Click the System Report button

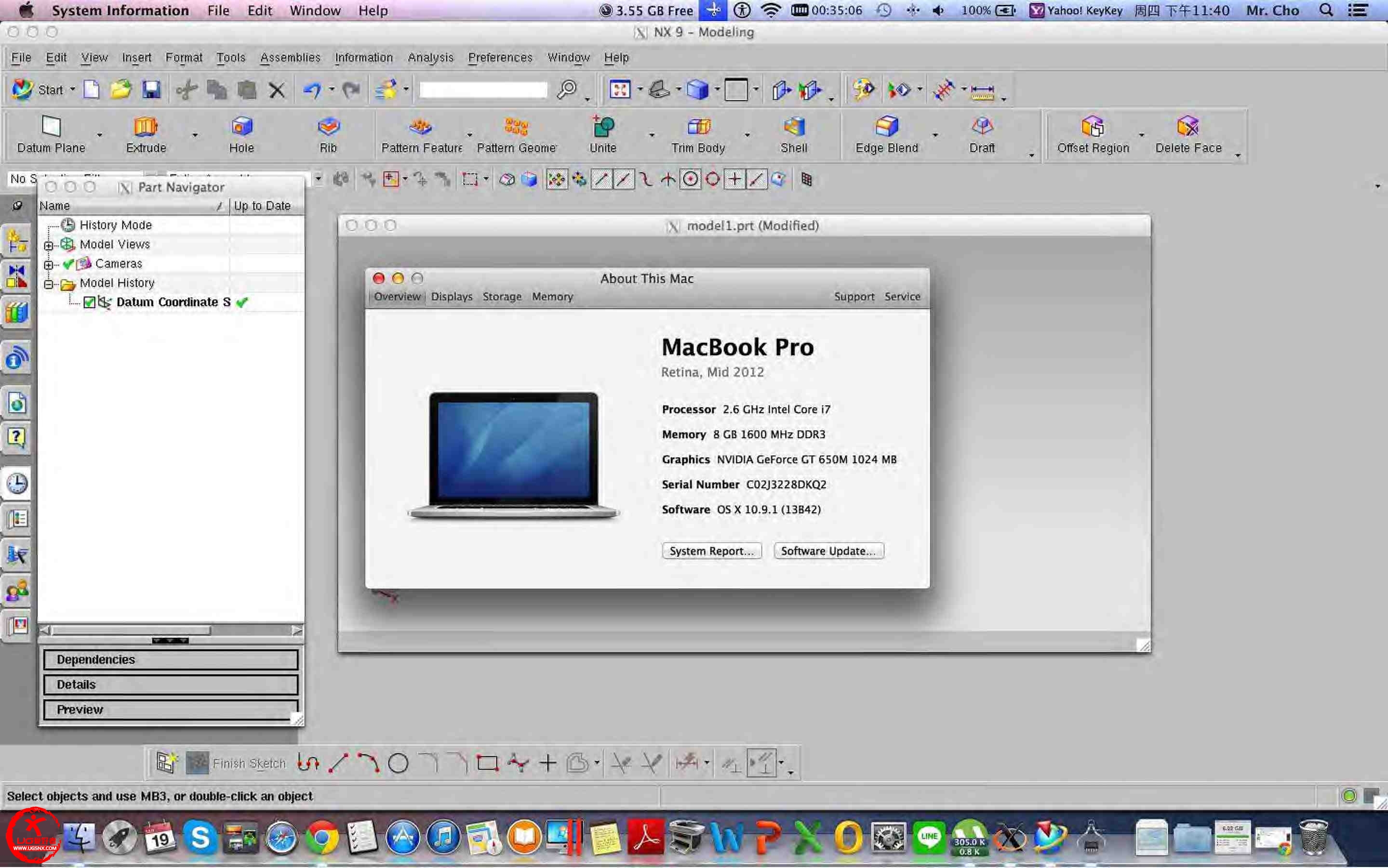(x=711, y=551)
